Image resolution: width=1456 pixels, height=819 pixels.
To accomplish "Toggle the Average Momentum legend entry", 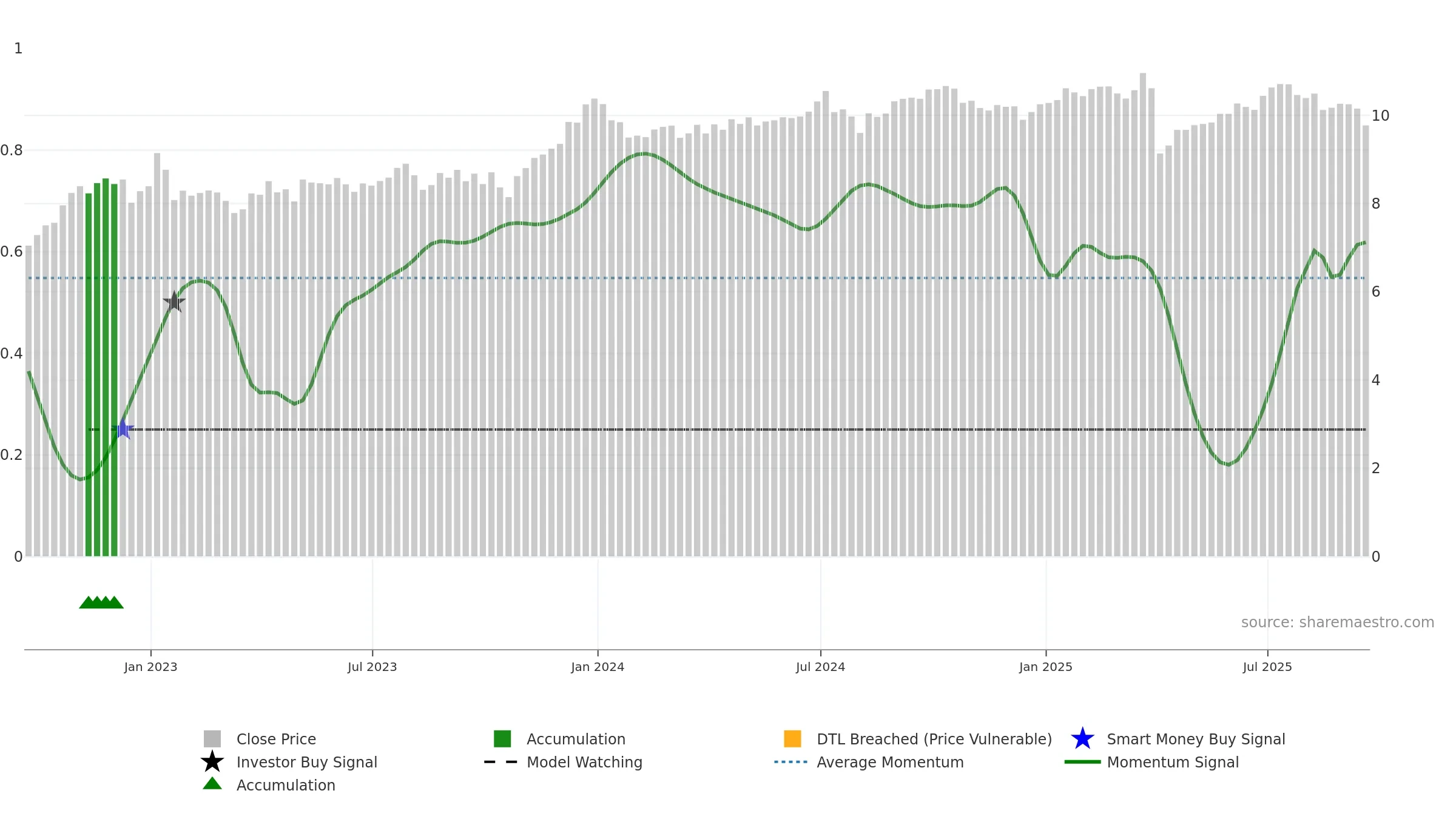I will (x=869, y=762).
